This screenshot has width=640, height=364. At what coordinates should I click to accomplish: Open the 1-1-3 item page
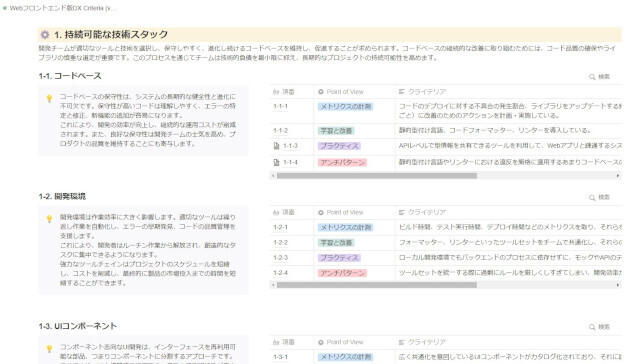tap(291, 146)
